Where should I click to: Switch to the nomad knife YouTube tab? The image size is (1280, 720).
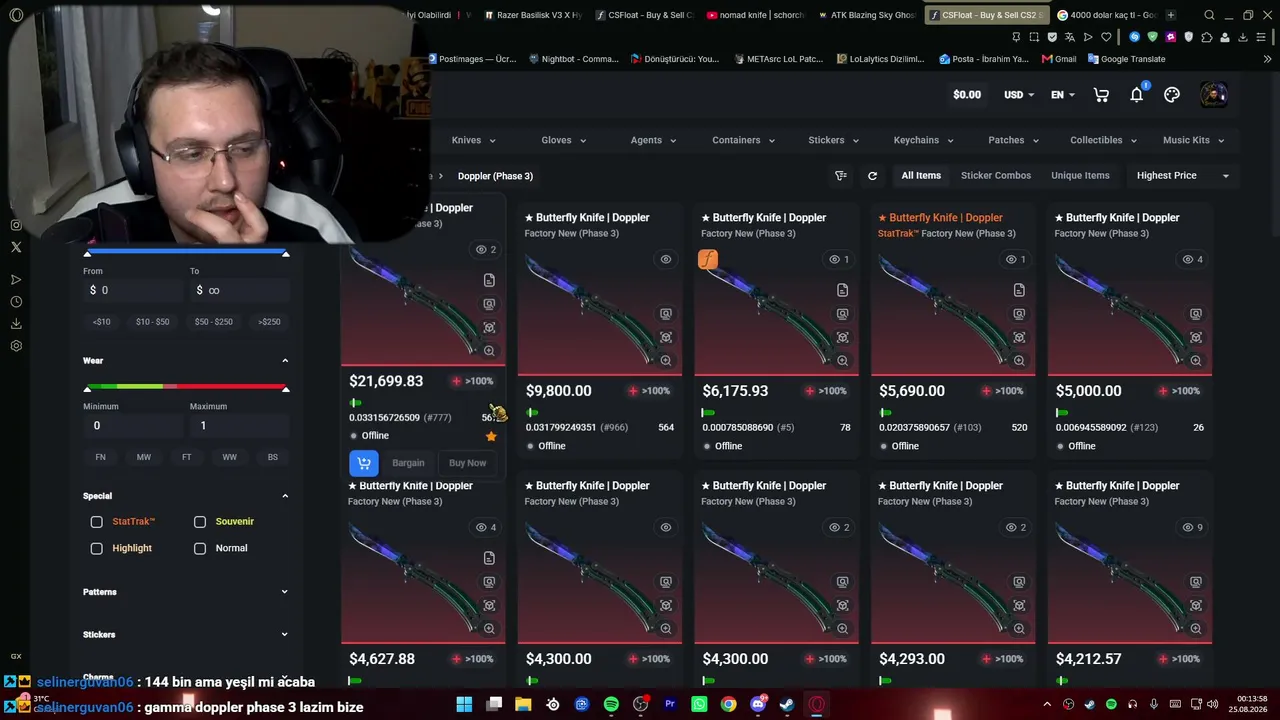pos(755,15)
